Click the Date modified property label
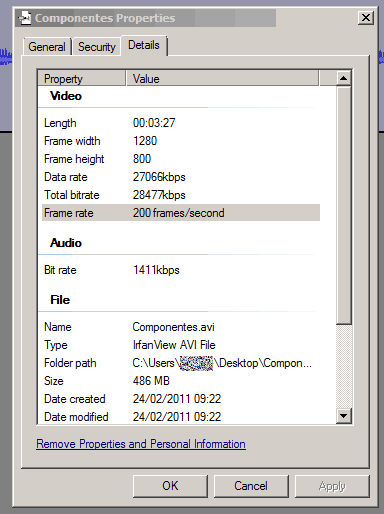Image resolution: width=384 pixels, height=514 pixels. tap(76, 417)
